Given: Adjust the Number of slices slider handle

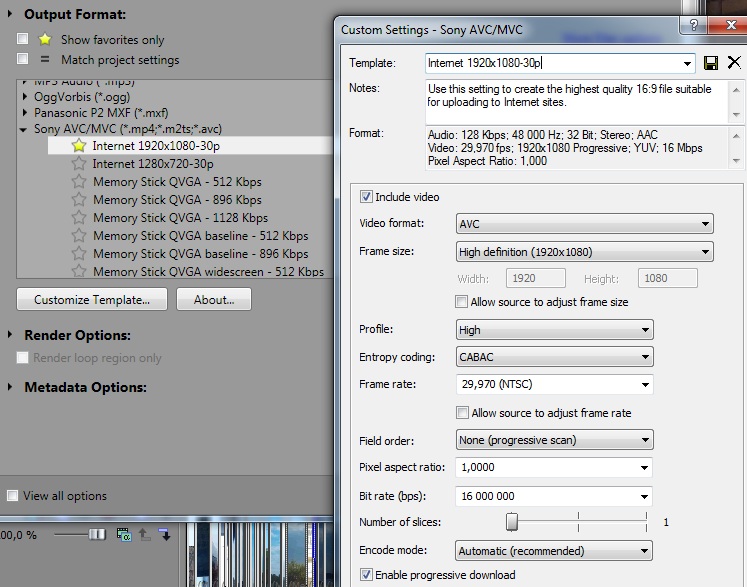Looking at the screenshot, I should 512,522.
